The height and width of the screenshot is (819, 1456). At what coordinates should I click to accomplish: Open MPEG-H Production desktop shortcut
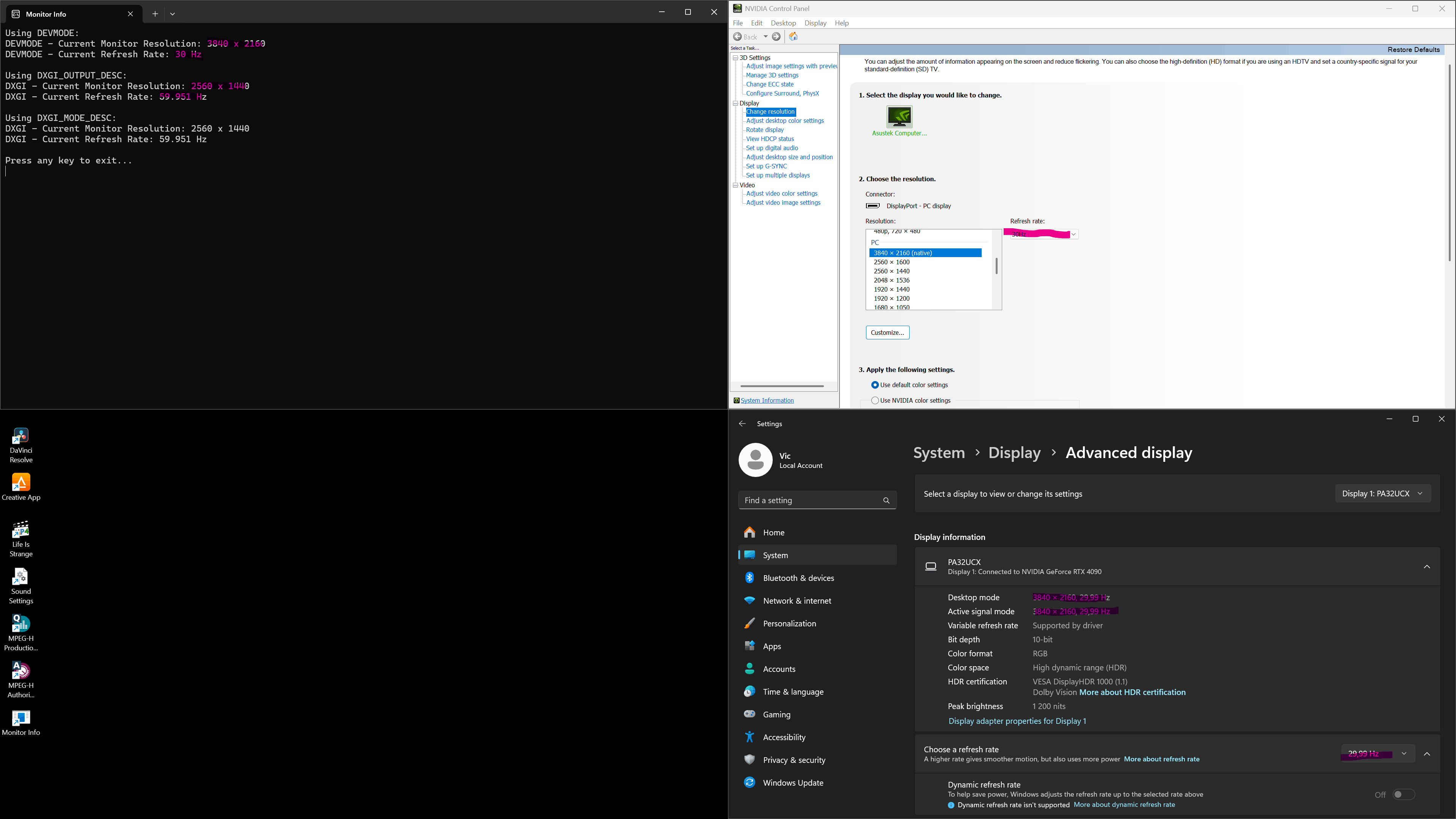coord(21,624)
